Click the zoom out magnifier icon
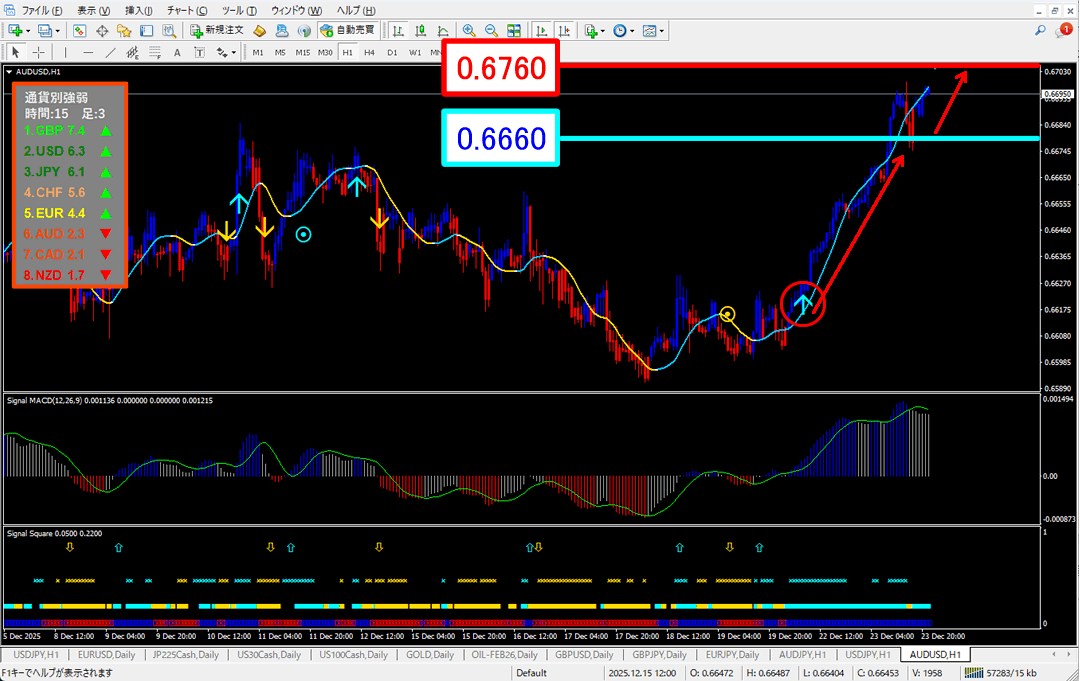Screen dimensions: 1080x681 [x=491, y=31]
